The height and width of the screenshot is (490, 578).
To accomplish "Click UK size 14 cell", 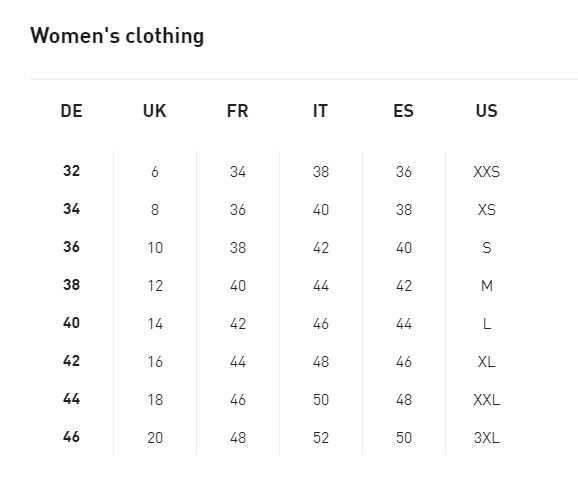I will (155, 324).
